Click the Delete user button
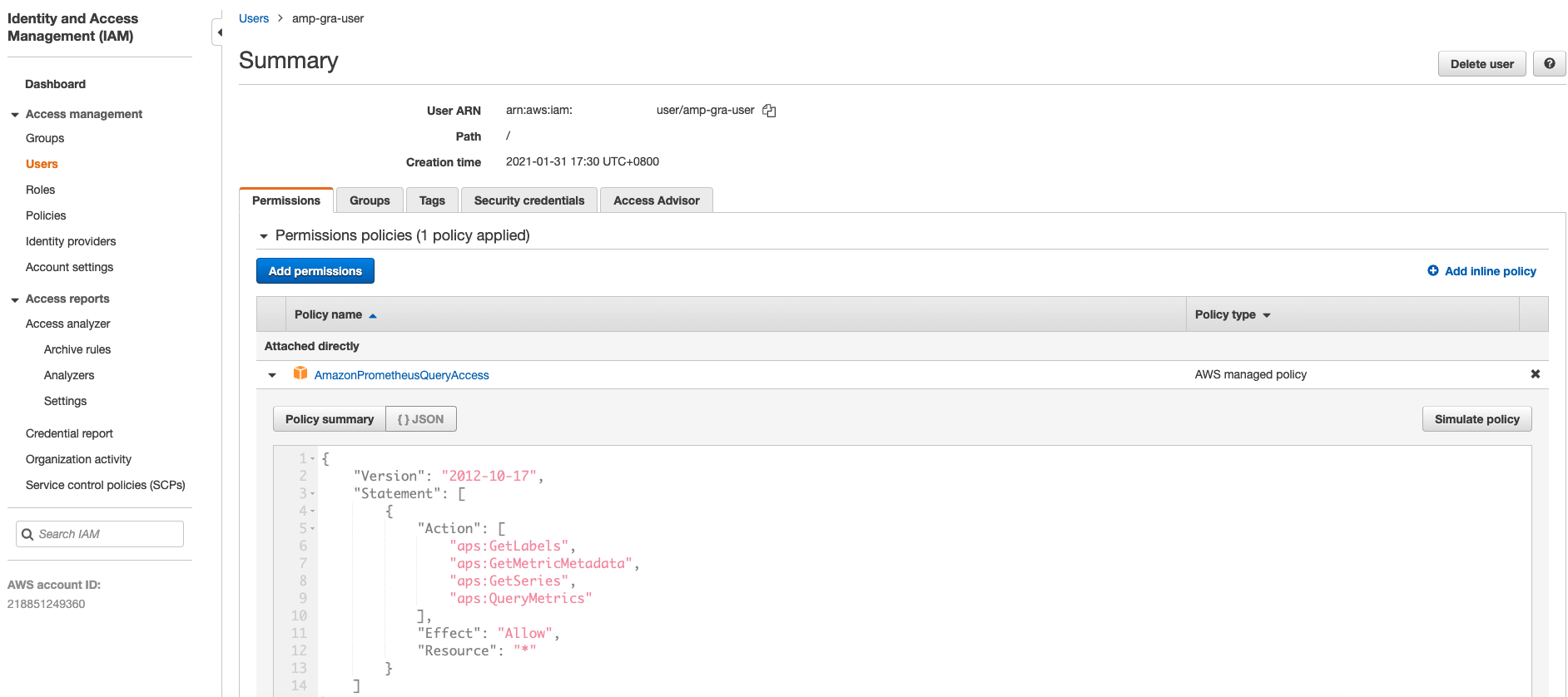Viewport: 1568px width, 697px height. click(x=1481, y=64)
